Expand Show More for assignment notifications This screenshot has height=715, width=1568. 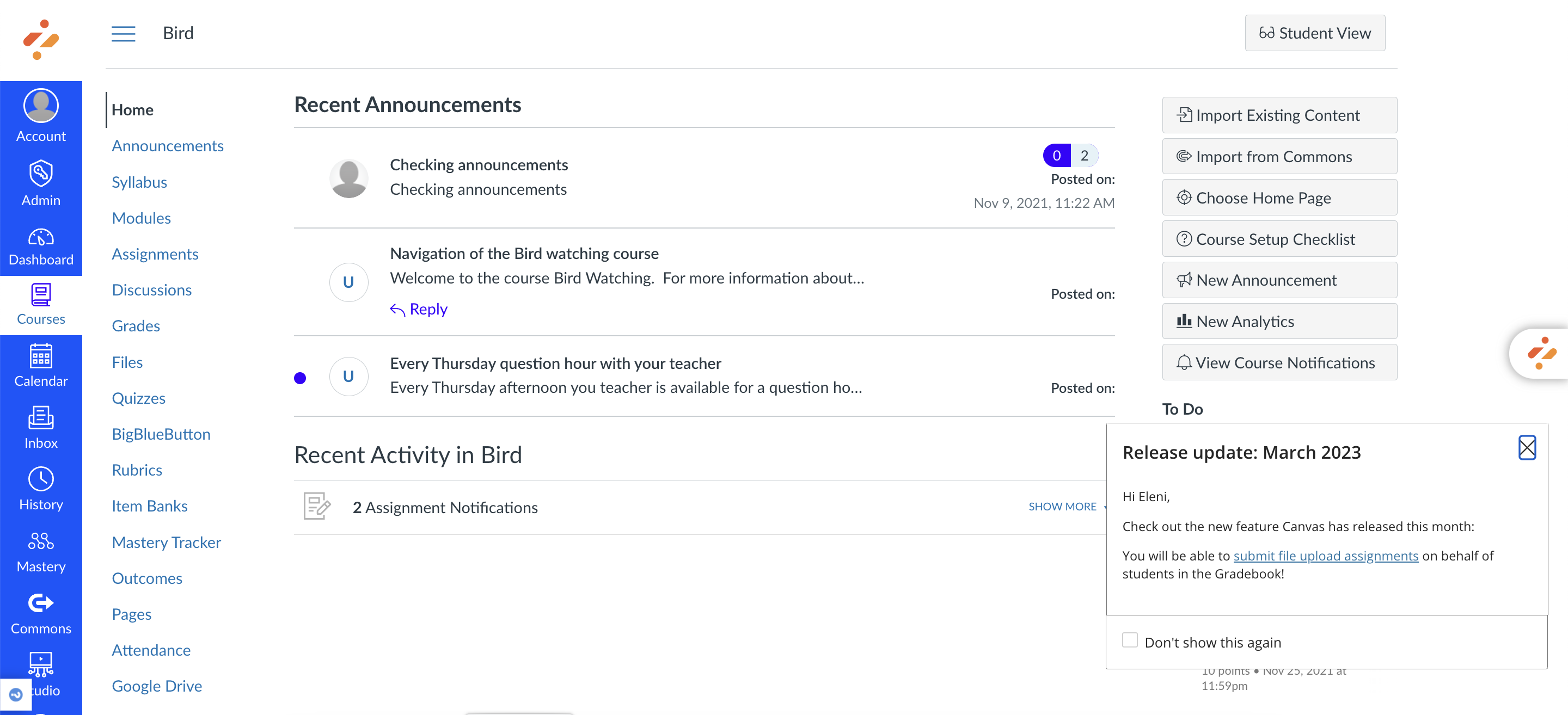[x=1062, y=506]
